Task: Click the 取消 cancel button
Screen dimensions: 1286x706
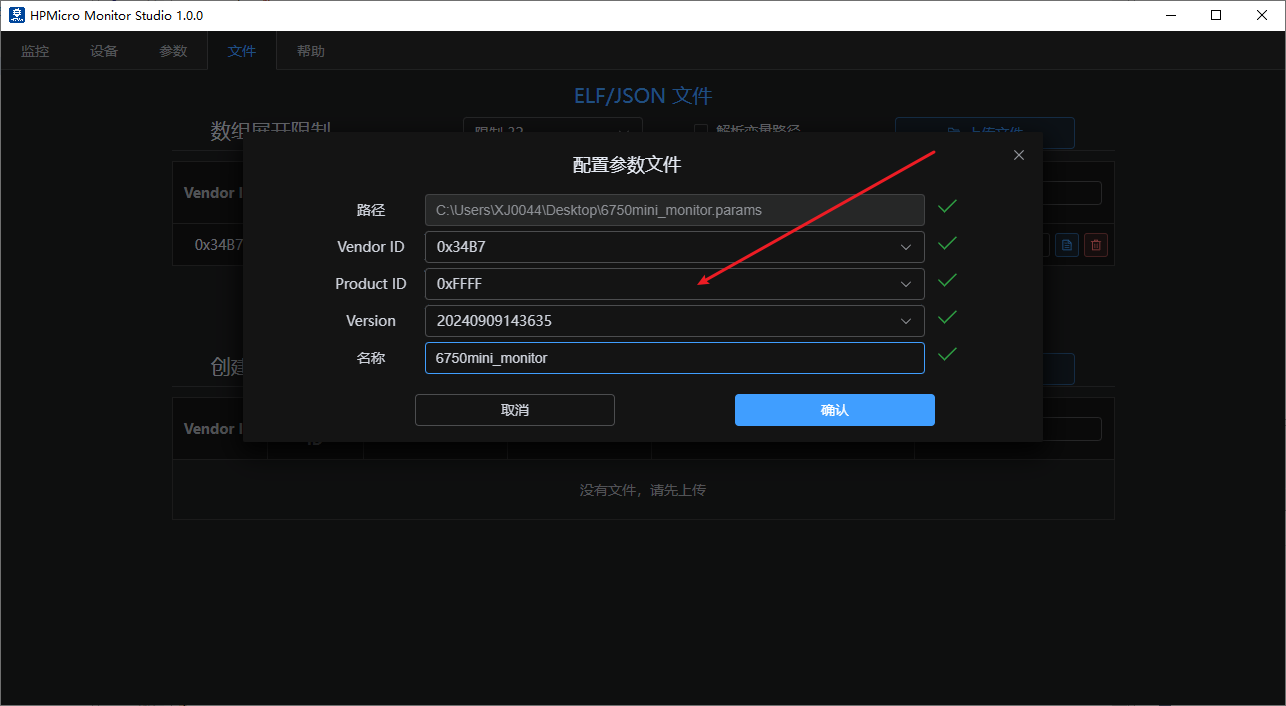Action: click(x=515, y=410)
